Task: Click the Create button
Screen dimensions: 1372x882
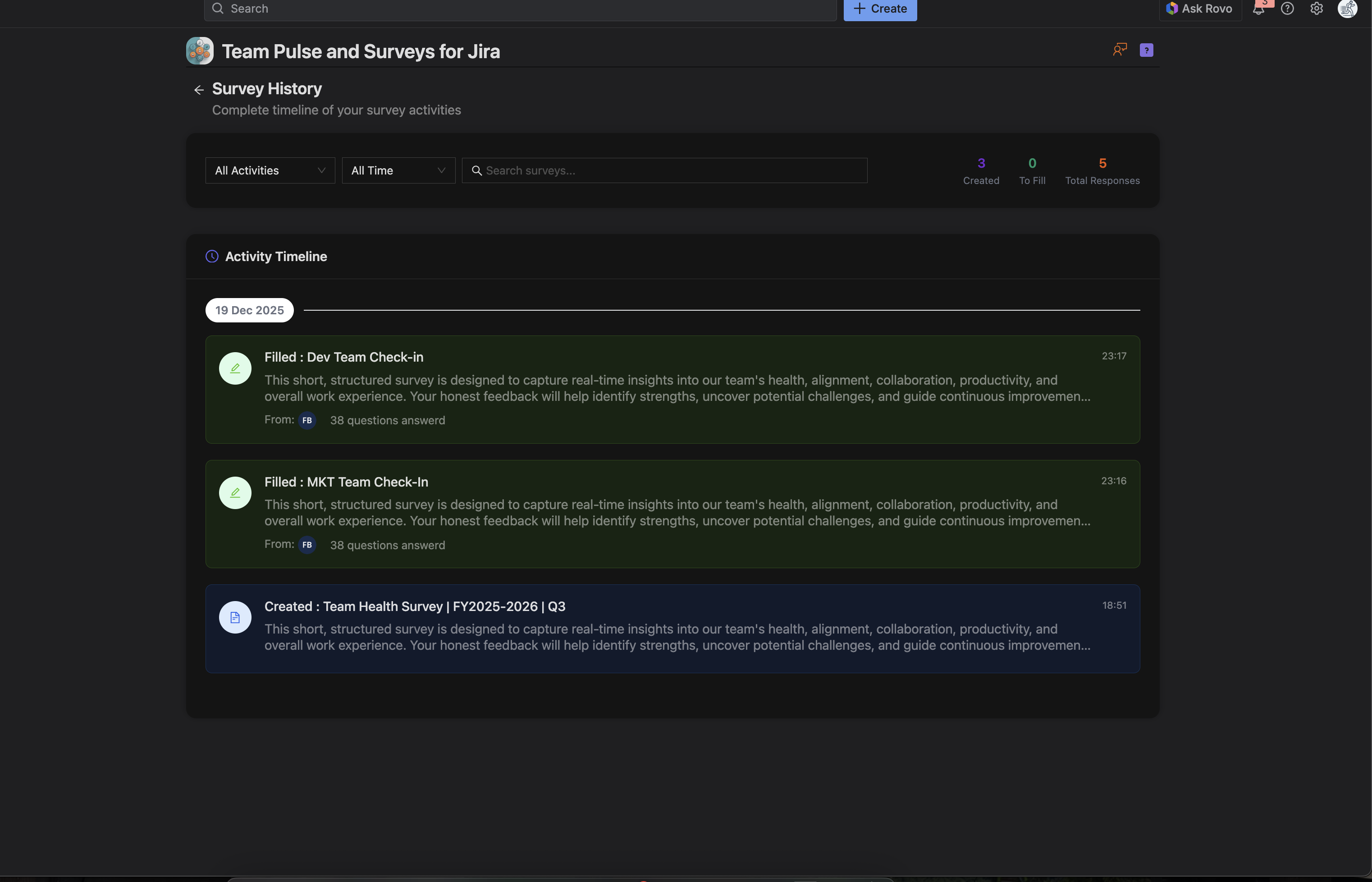Action: point(880,9)
